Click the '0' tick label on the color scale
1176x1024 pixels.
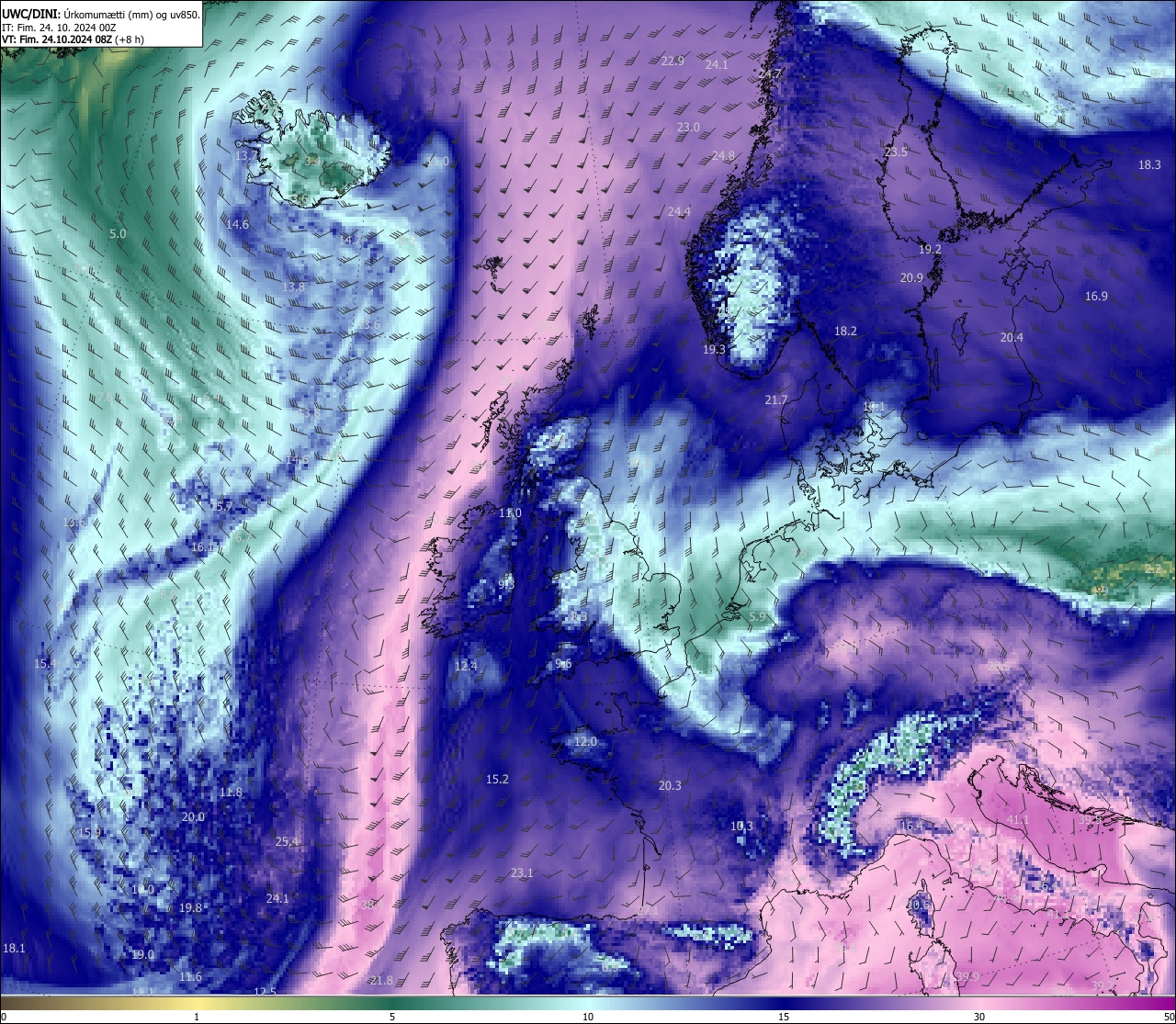pyautogui.click(x=4, y=1017)
